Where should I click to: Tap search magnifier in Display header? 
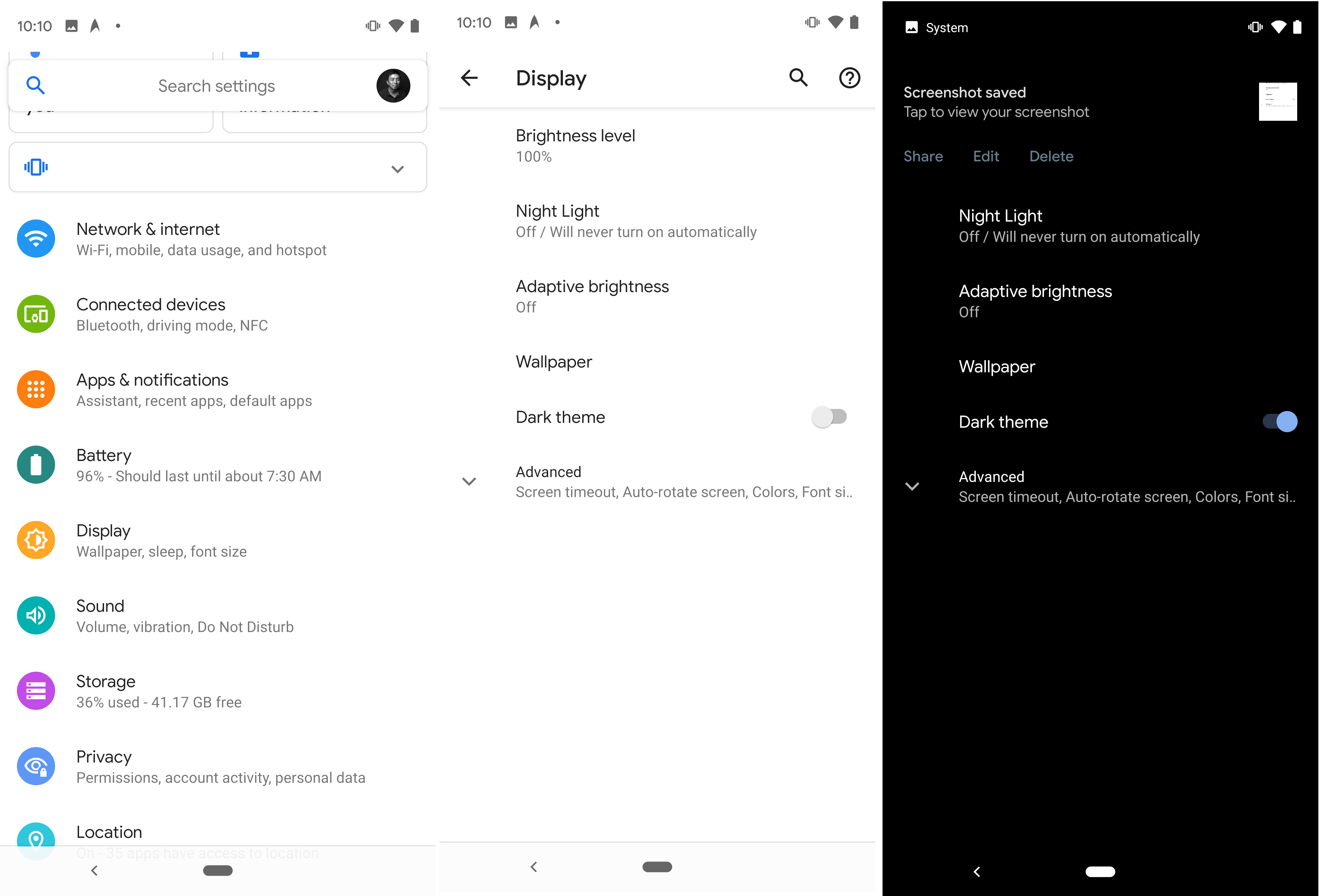pos(798,78)
